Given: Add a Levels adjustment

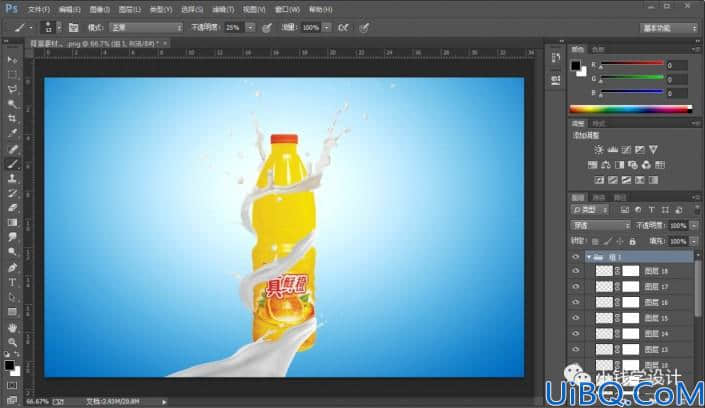Looking at the screenshot, I should coord(612,149).
